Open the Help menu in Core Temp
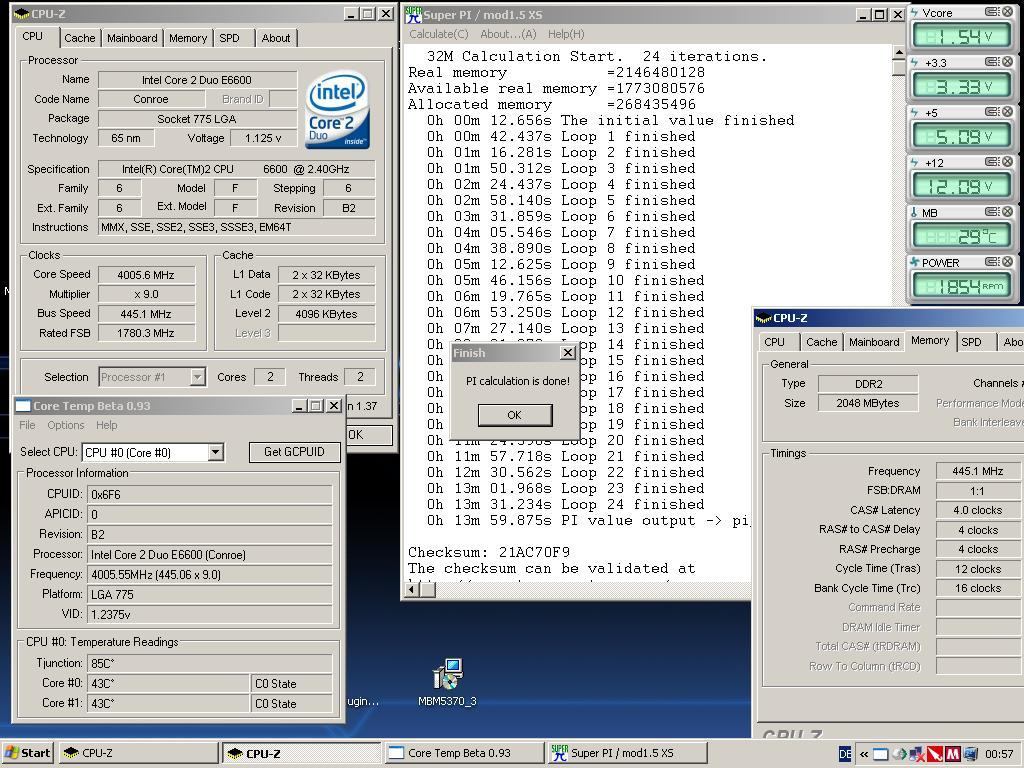Screen dimensions: 1024x768 click(106, 425)
